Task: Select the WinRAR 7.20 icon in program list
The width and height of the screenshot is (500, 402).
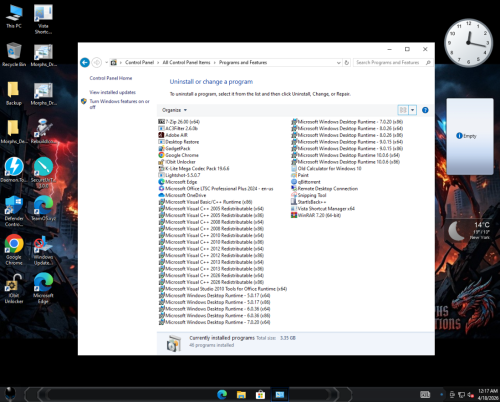Action: coord(294,215)
